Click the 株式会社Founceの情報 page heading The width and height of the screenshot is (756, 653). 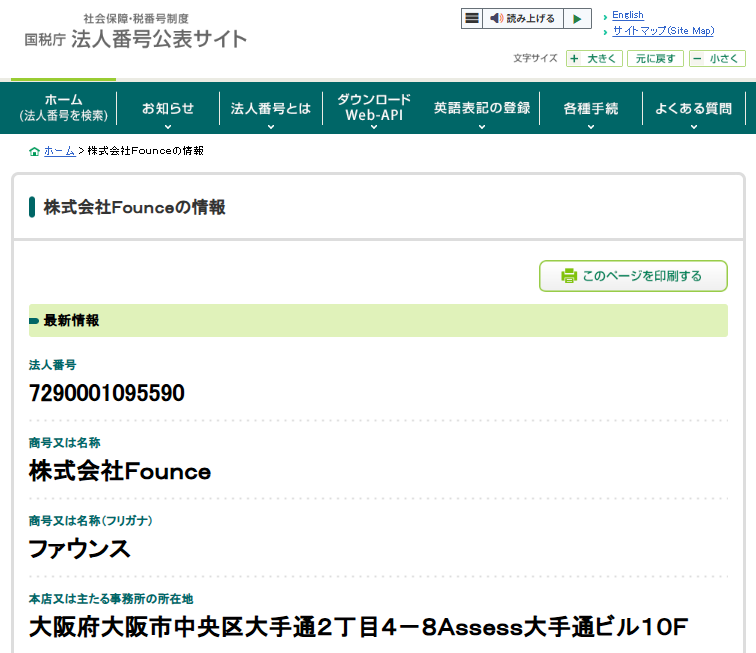coord(135,207)
